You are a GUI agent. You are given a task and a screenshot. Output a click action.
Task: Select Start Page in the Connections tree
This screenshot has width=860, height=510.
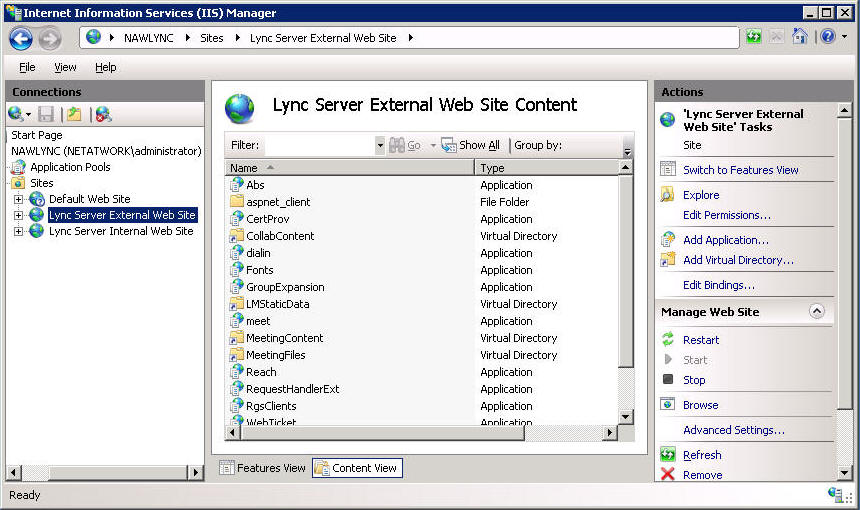(37, 135)
